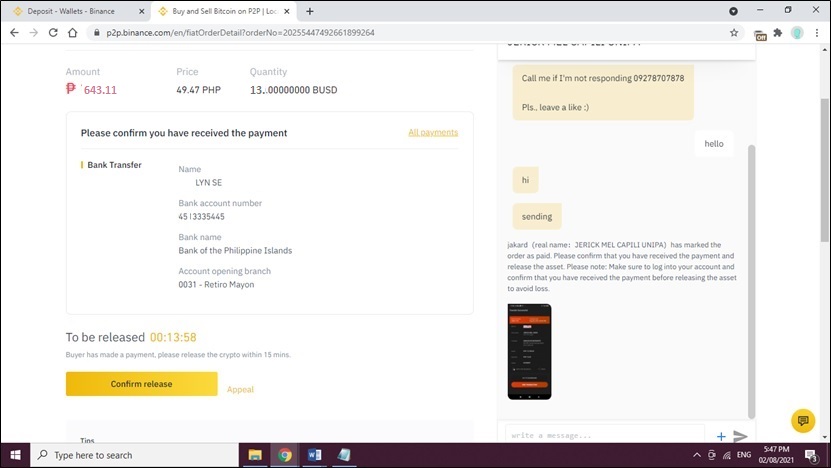Click the address bar URL
Screen dimensions: 831x468
[241, 32]
